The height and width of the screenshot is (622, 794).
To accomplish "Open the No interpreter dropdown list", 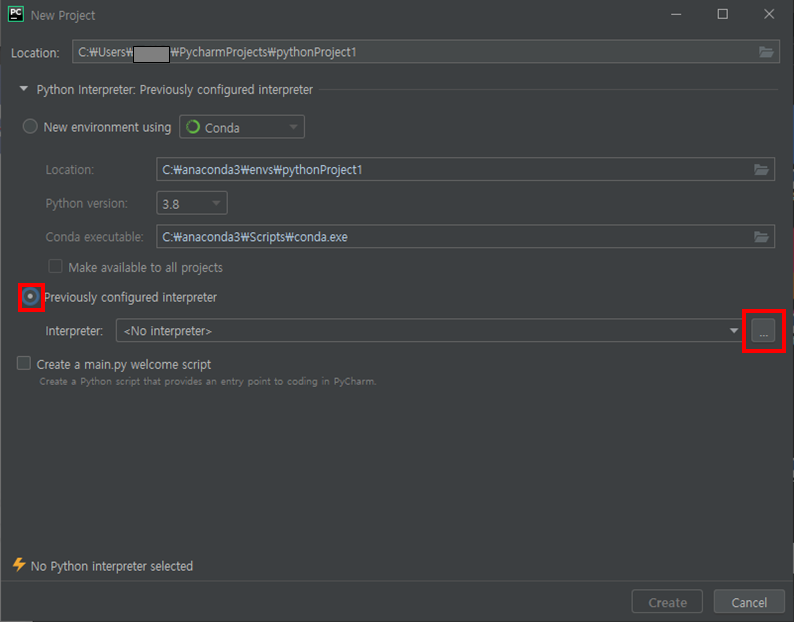I will coord(428,330).
